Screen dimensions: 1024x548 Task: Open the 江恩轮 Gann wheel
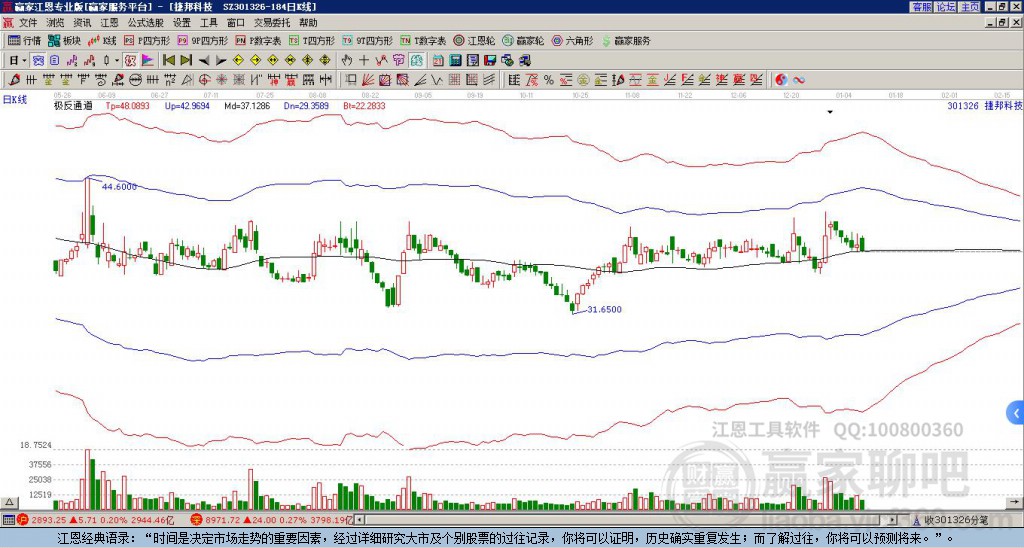(x=474, y=40)
